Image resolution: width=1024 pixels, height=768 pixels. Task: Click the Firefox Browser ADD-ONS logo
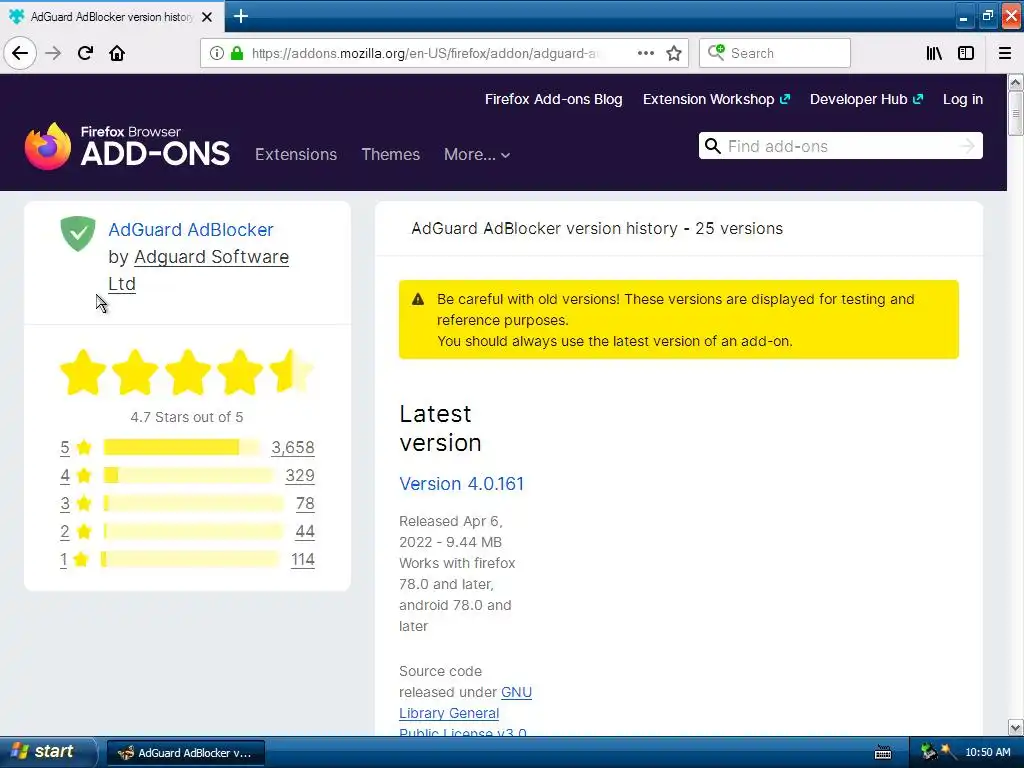click(x=127, y=146)
